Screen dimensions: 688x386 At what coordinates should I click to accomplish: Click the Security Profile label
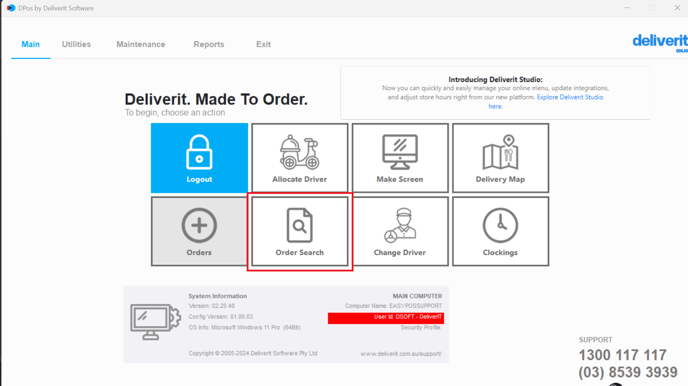pyautogui.click(x=421, y=328)
